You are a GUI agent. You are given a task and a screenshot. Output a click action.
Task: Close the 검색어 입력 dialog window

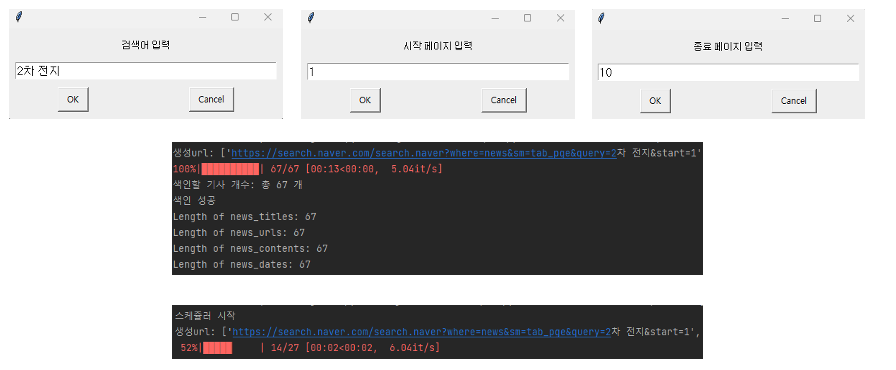(267, 17)
